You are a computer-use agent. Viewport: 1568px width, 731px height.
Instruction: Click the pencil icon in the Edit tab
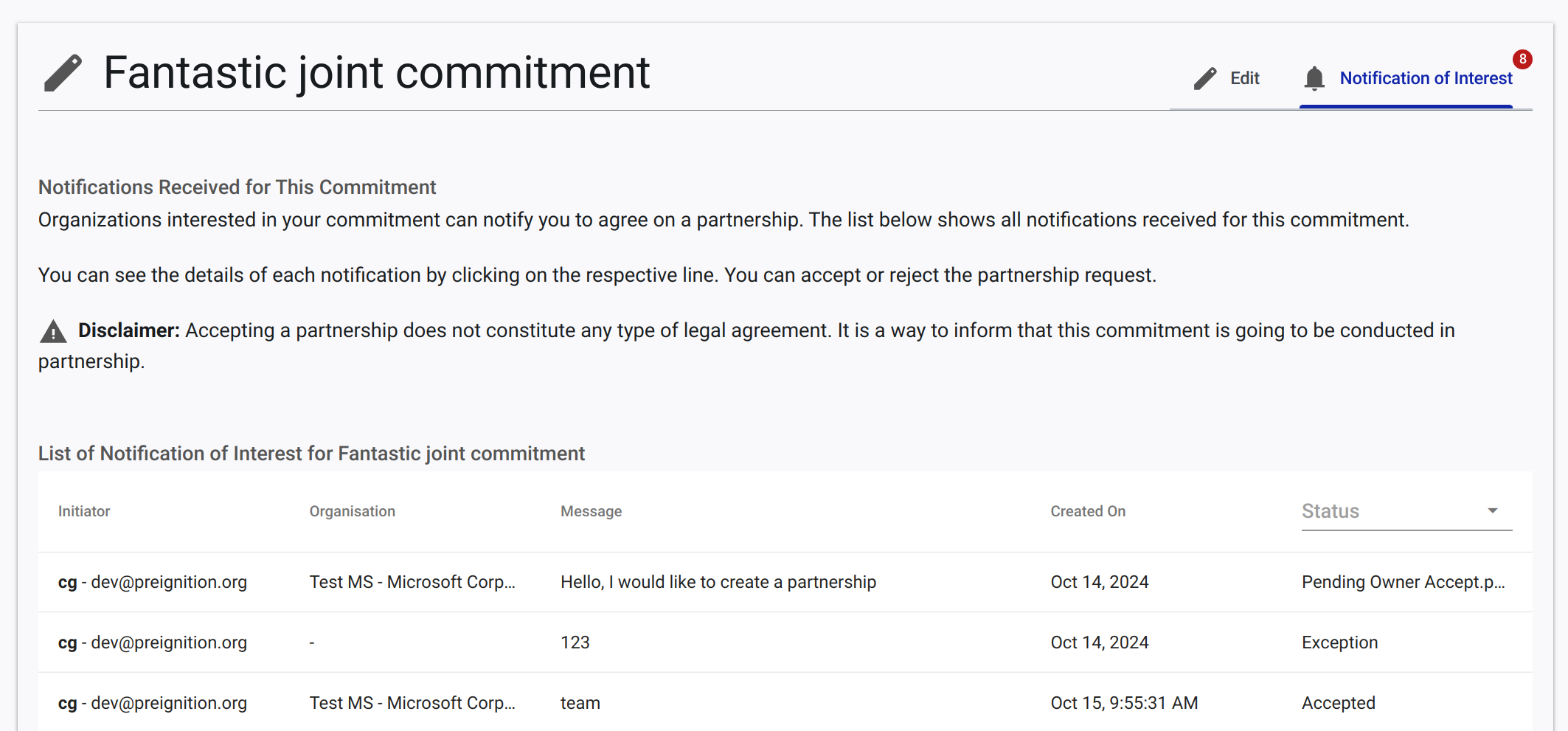click(1205, 78)
